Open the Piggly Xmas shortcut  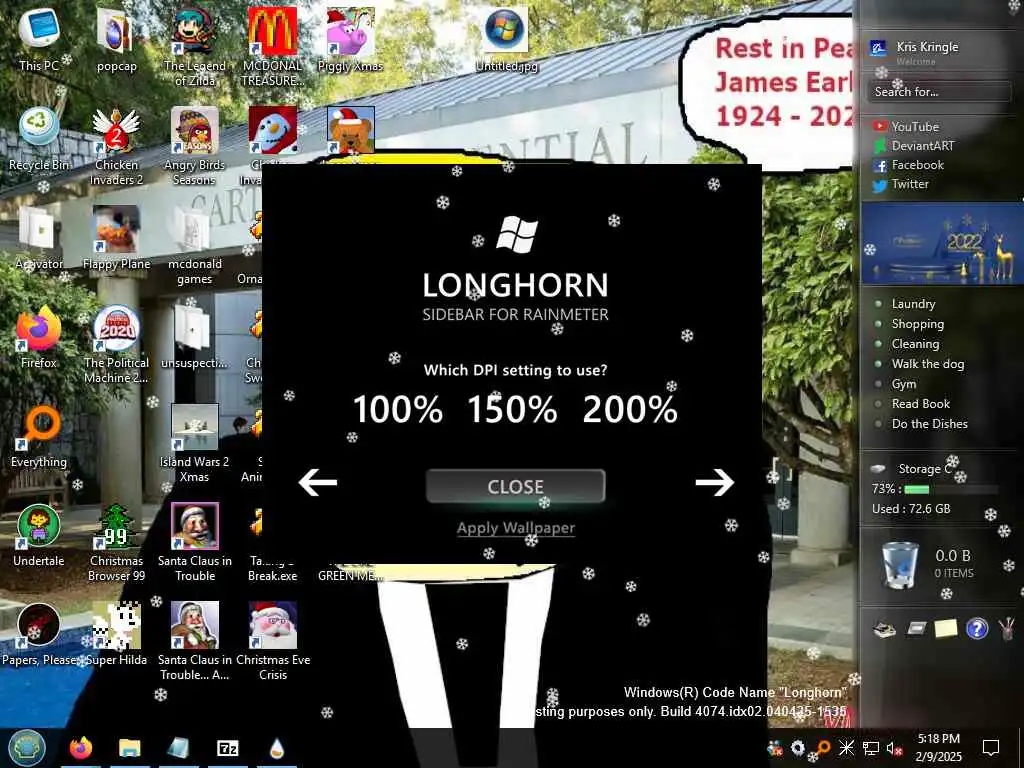pyautogui.click(x=351, y=39)
